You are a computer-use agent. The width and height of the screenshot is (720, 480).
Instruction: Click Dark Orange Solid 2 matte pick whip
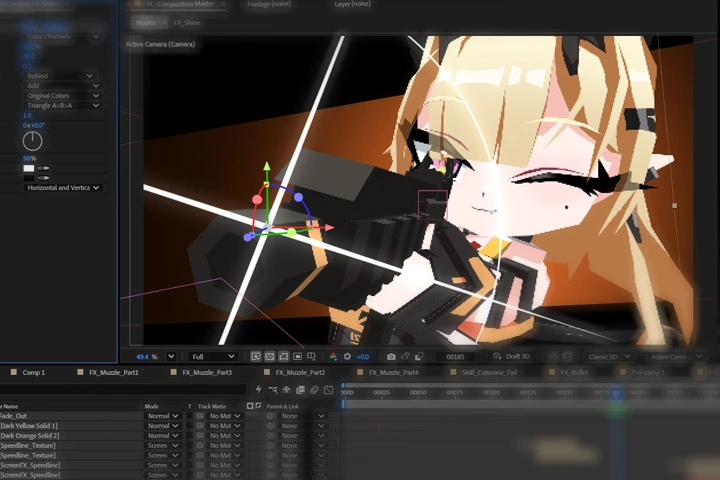200,435
